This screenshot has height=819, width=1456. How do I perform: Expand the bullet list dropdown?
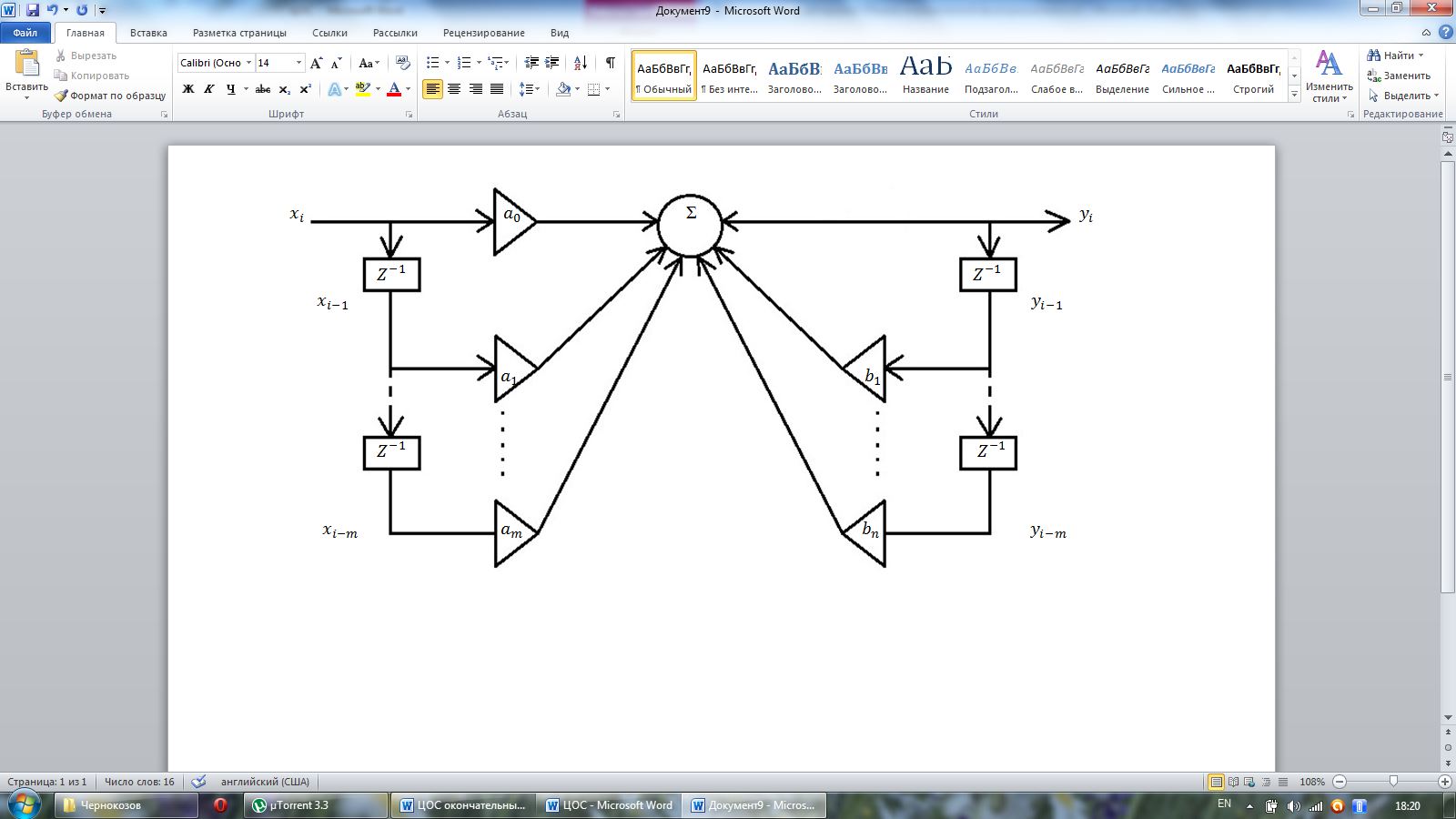[447, 63]
